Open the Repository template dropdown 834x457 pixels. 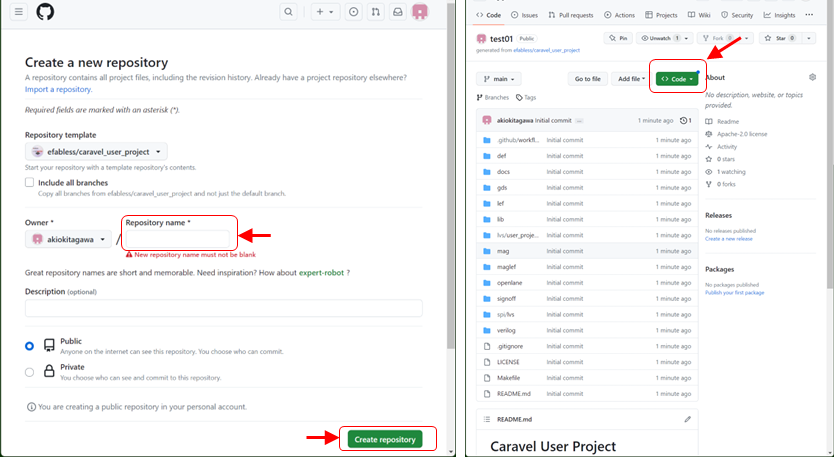click(x=96, y=152)
